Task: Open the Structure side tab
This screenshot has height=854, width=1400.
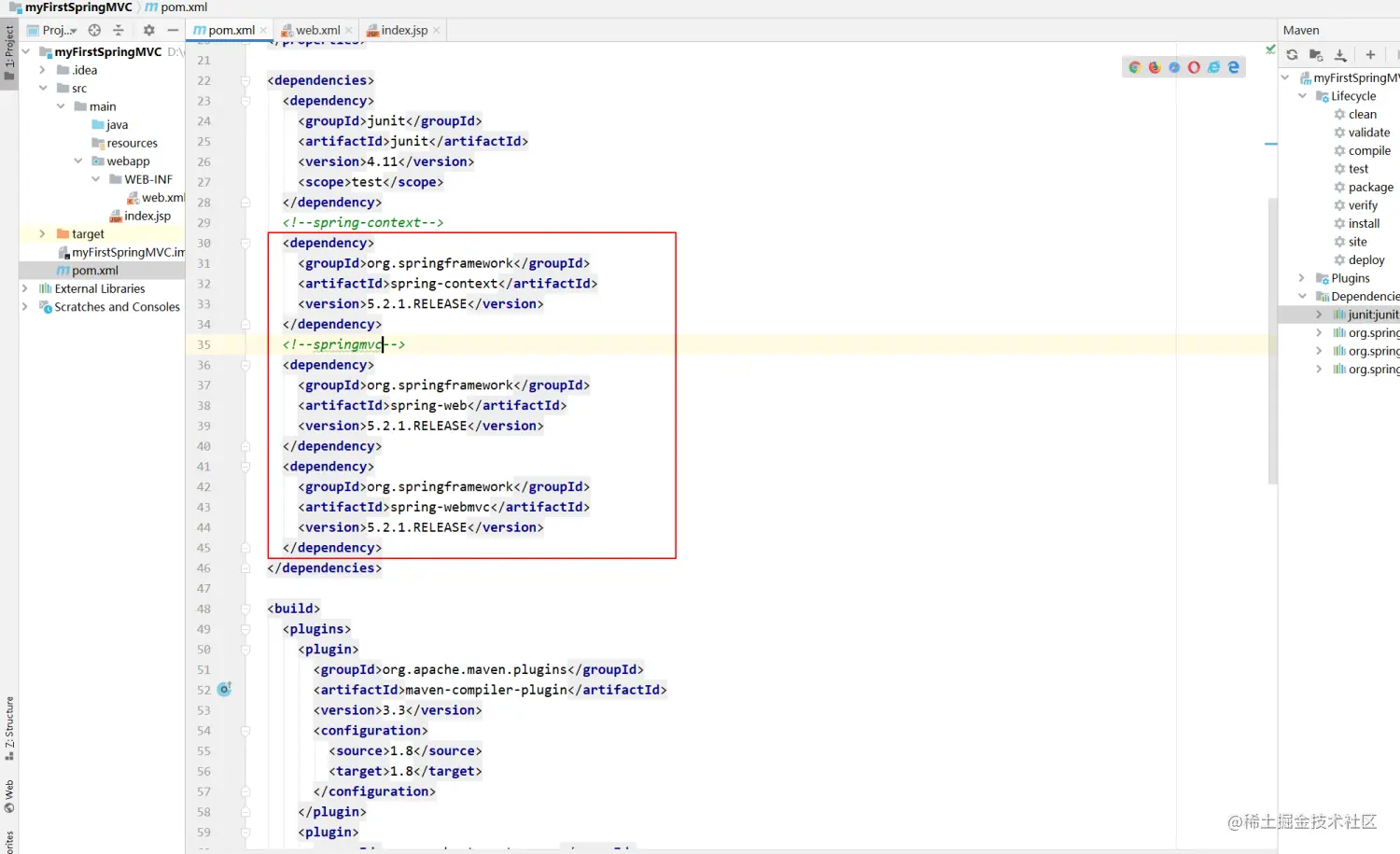Action: point(9,728)
